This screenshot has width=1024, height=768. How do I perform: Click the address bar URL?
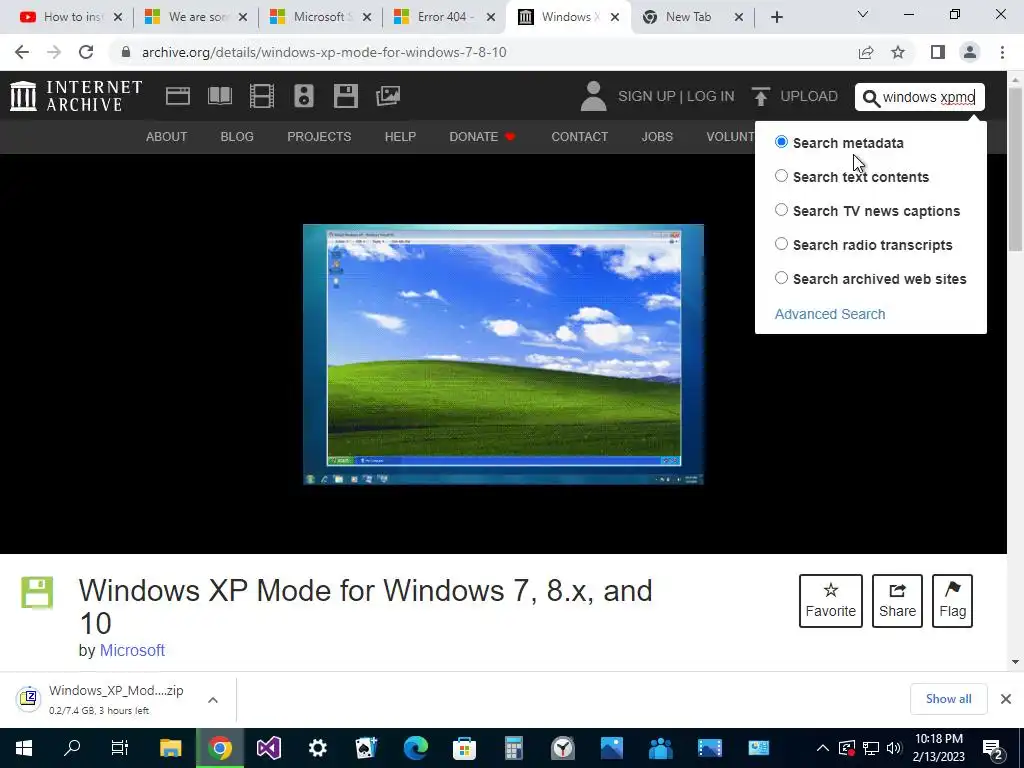coord(324,52)
